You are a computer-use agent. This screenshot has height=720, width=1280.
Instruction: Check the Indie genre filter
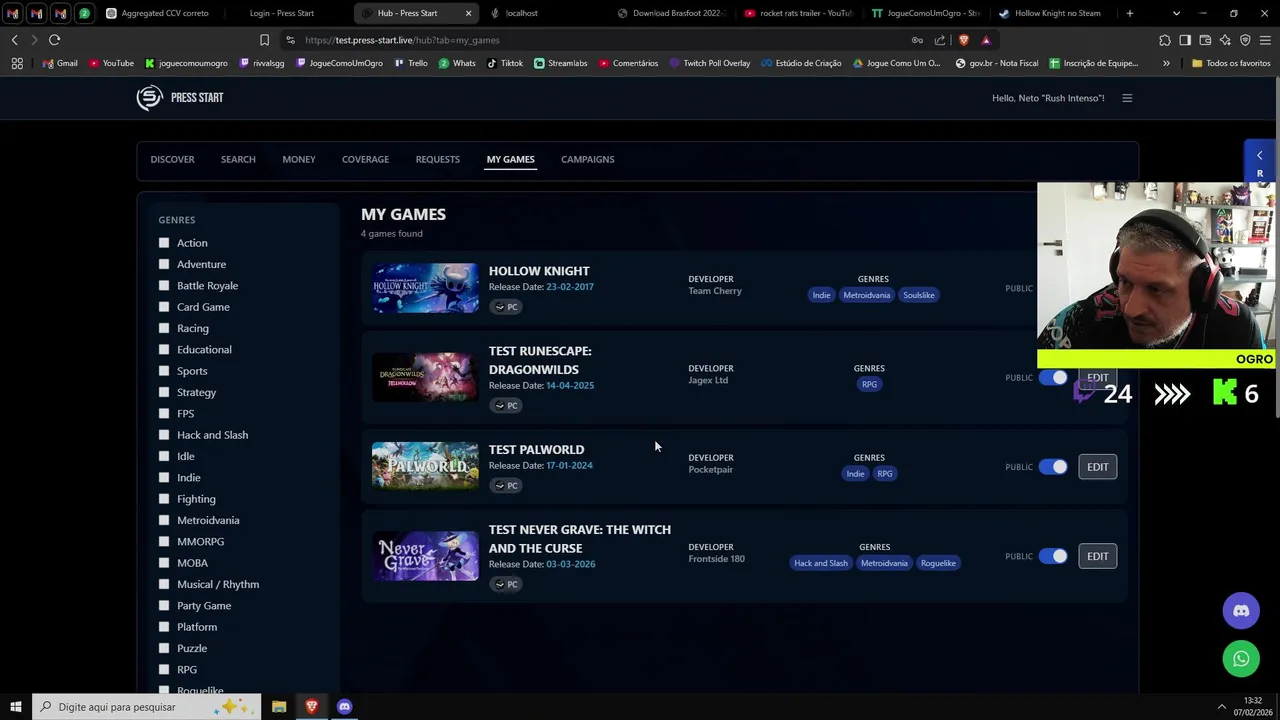[164, 478]
